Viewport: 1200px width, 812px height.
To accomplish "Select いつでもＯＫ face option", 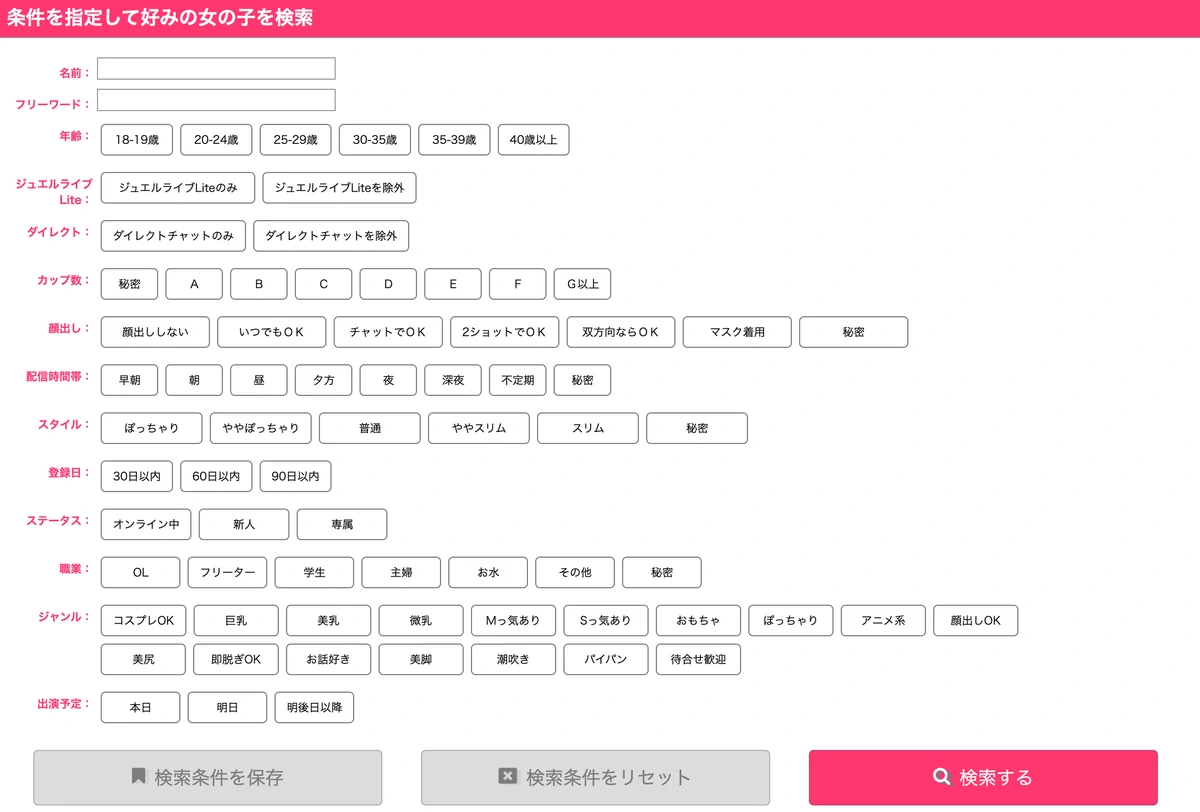I will 272,332.
